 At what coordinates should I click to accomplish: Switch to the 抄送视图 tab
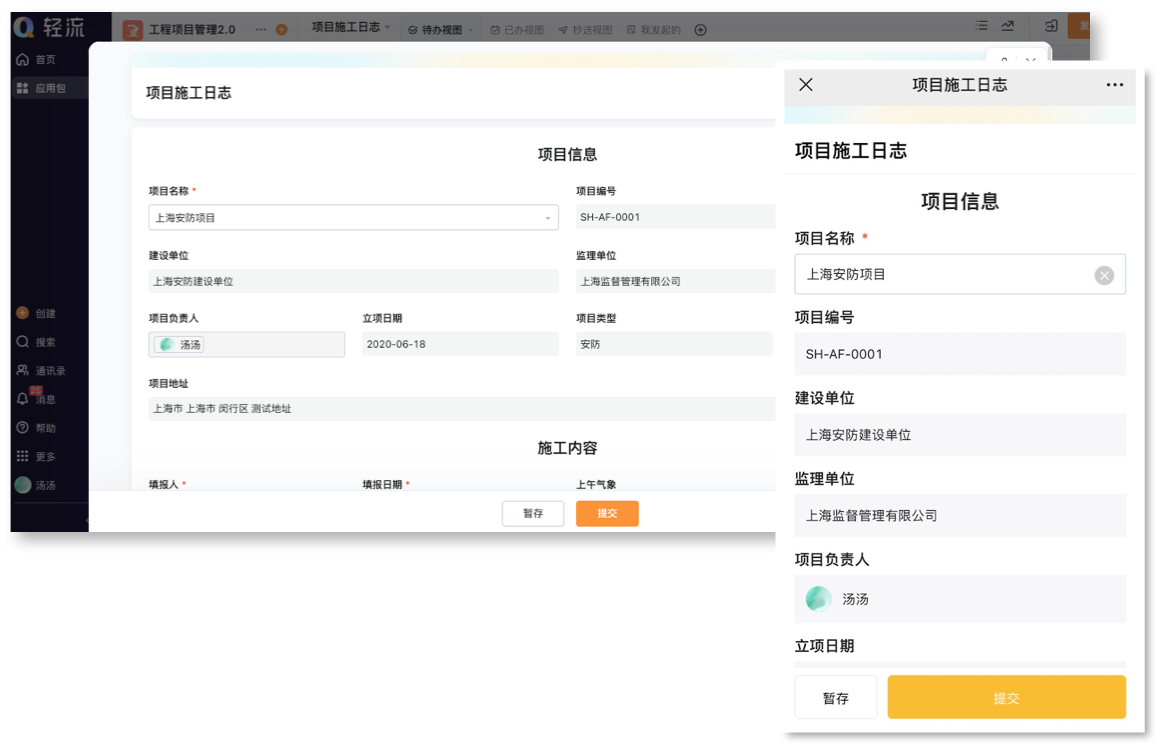pos(585,30)
